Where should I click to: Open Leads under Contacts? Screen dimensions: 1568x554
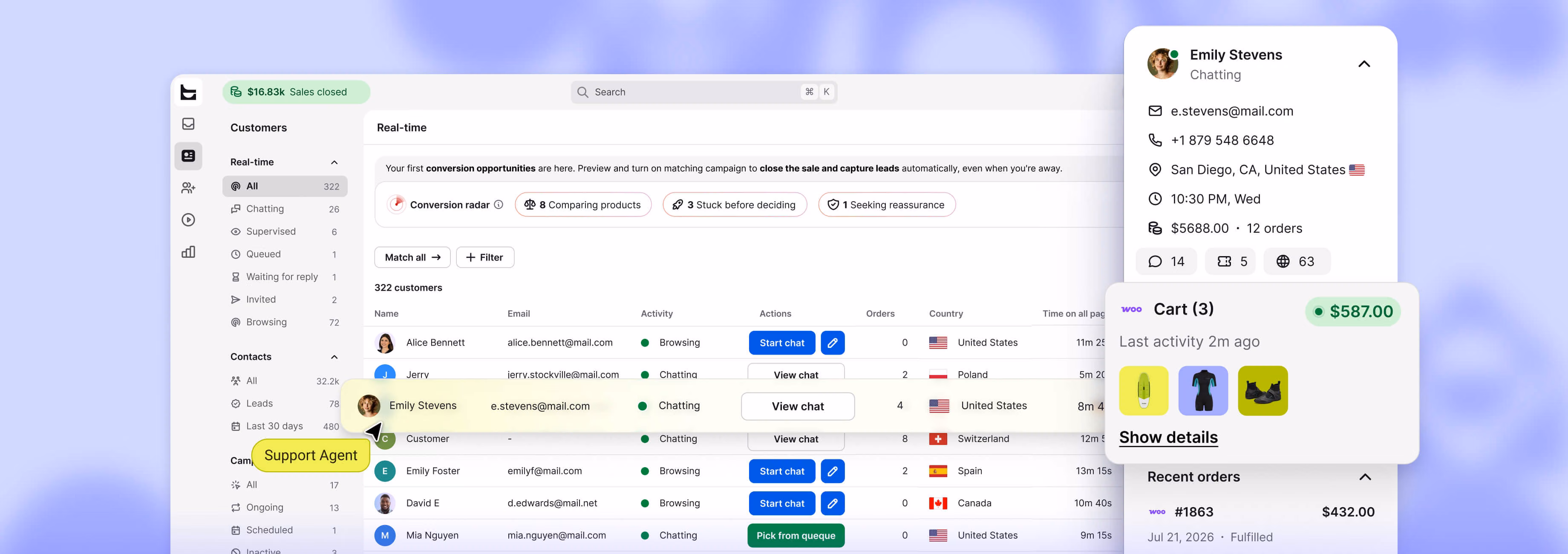pos(285,404)
